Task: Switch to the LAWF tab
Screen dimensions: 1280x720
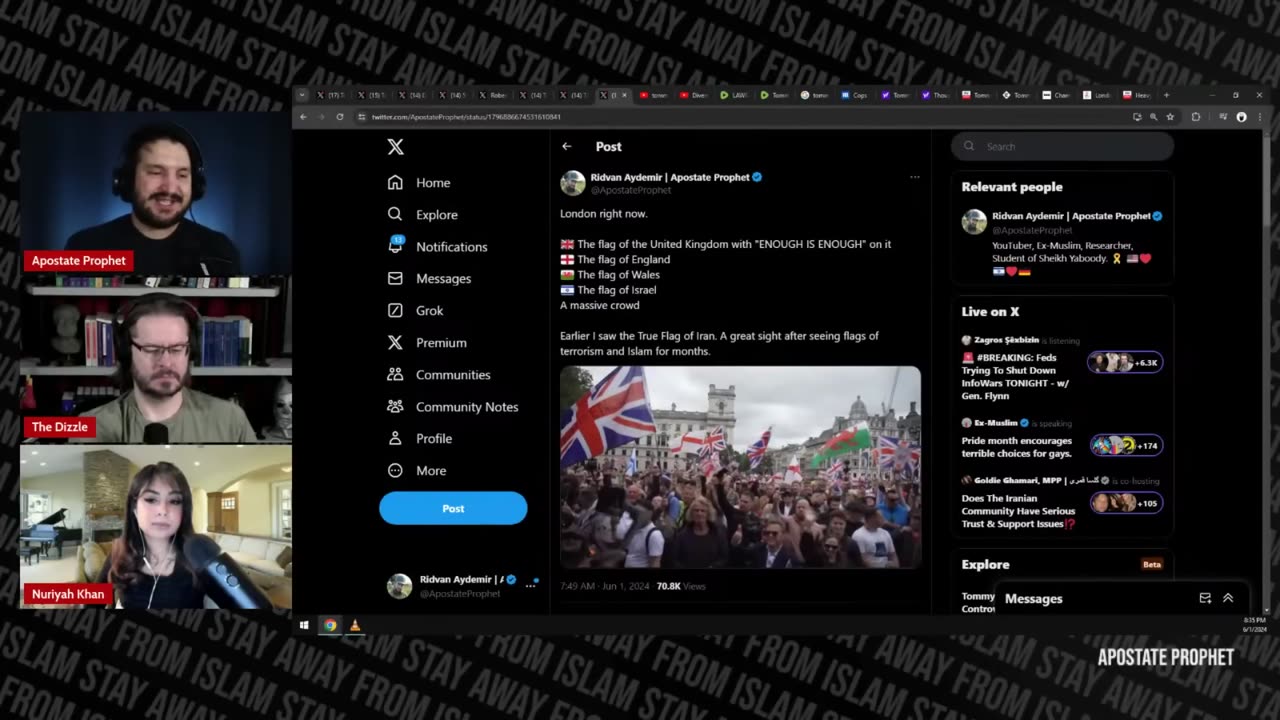Action: [x=735, y=95]
